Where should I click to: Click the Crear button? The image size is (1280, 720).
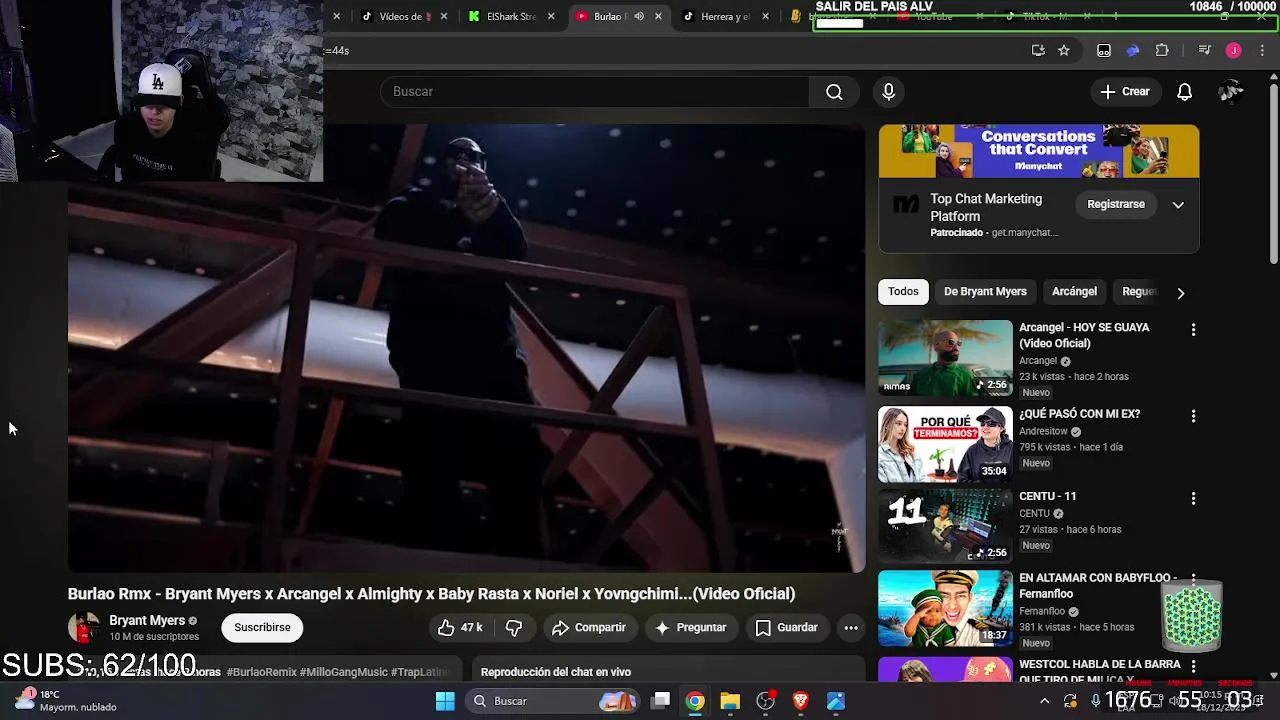pyautogui.click(x=1125, y=92)
